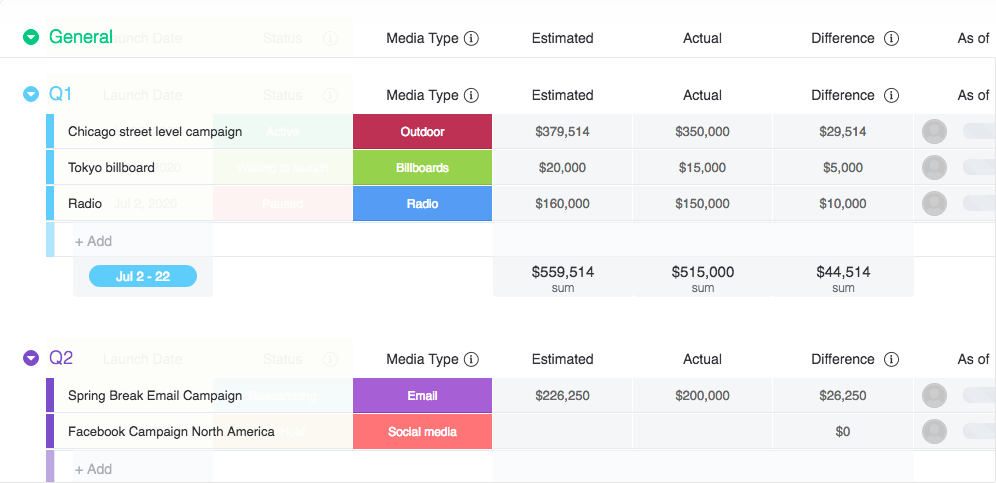Open the Outdoor media type label
The height and width of the screenshot is (483, 996).
(x=422, y=132)
